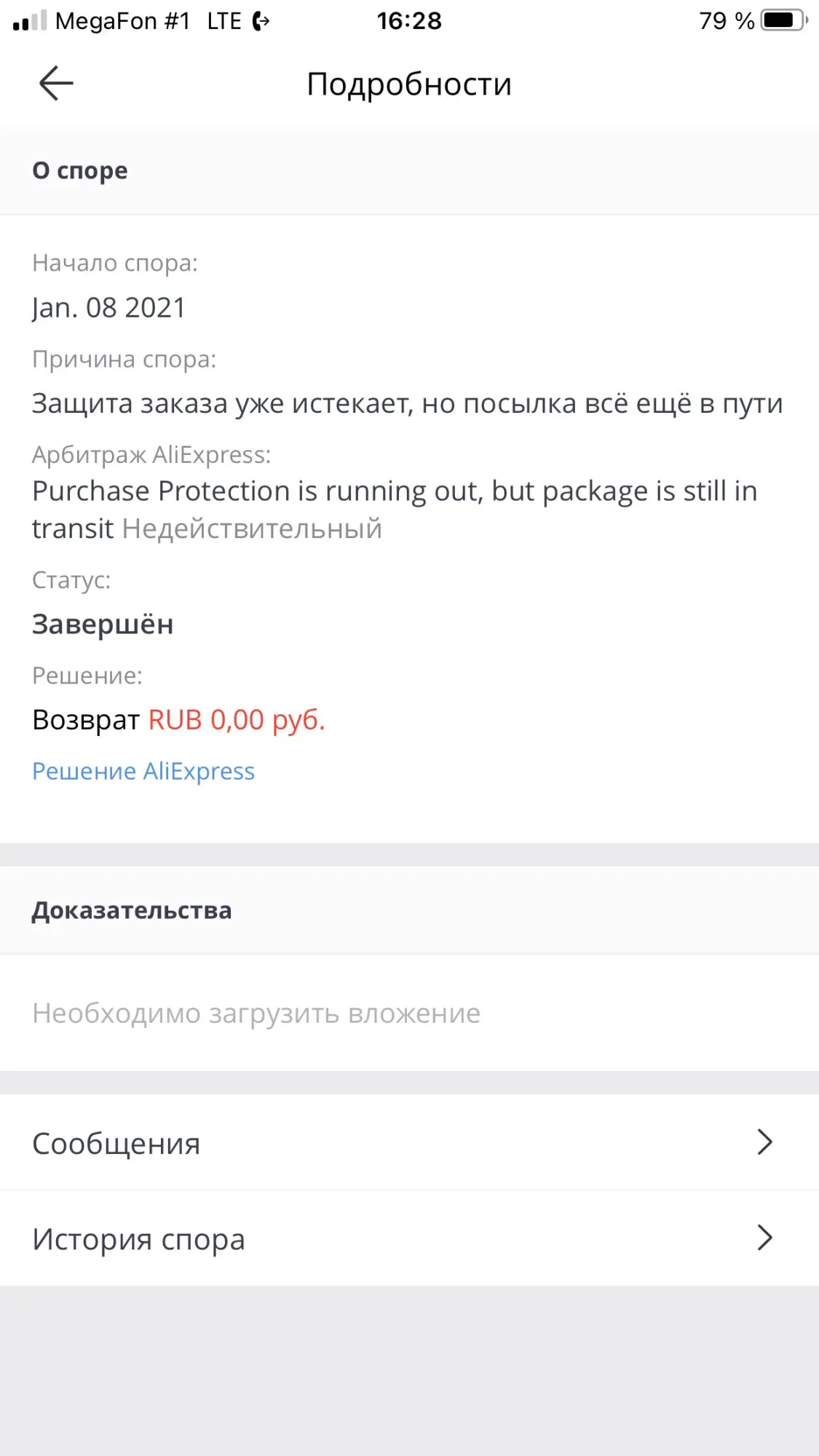This screenshot has height=1456, width=819.
Task: Tap the Jan. 08 2021 dispute date
Action: pos(109,308)
